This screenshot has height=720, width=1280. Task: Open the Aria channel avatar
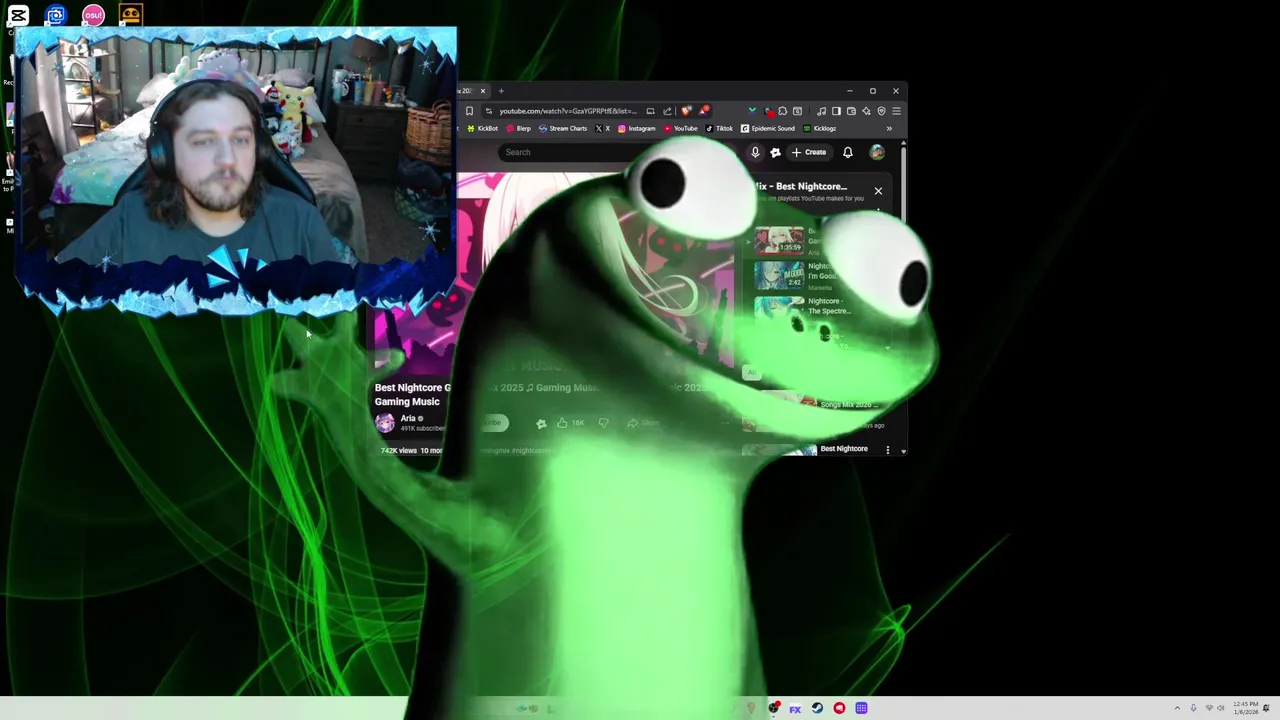coord(385,422)
